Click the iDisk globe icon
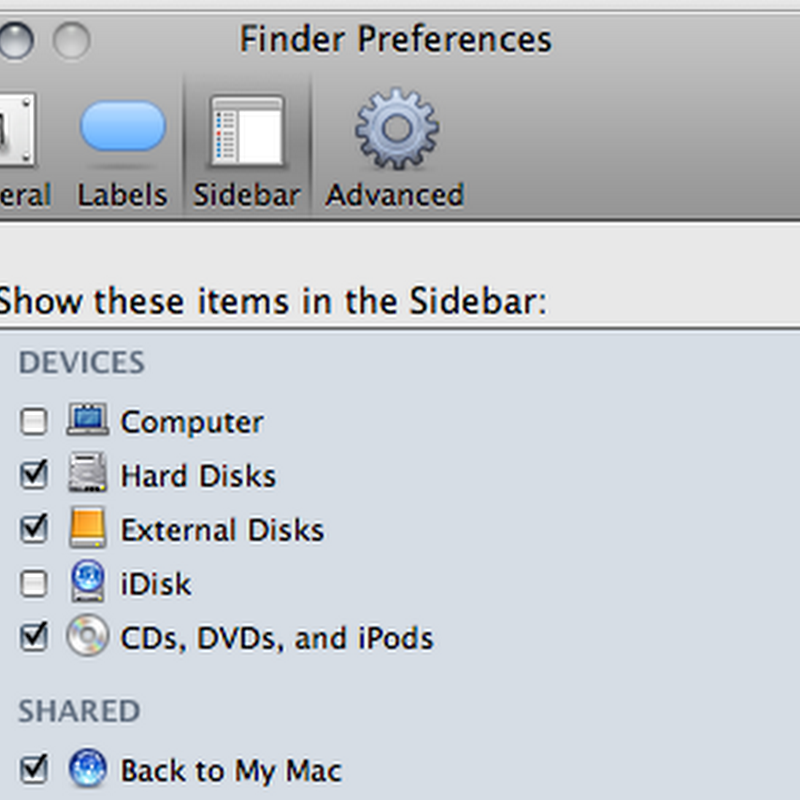 coord(87,583)
